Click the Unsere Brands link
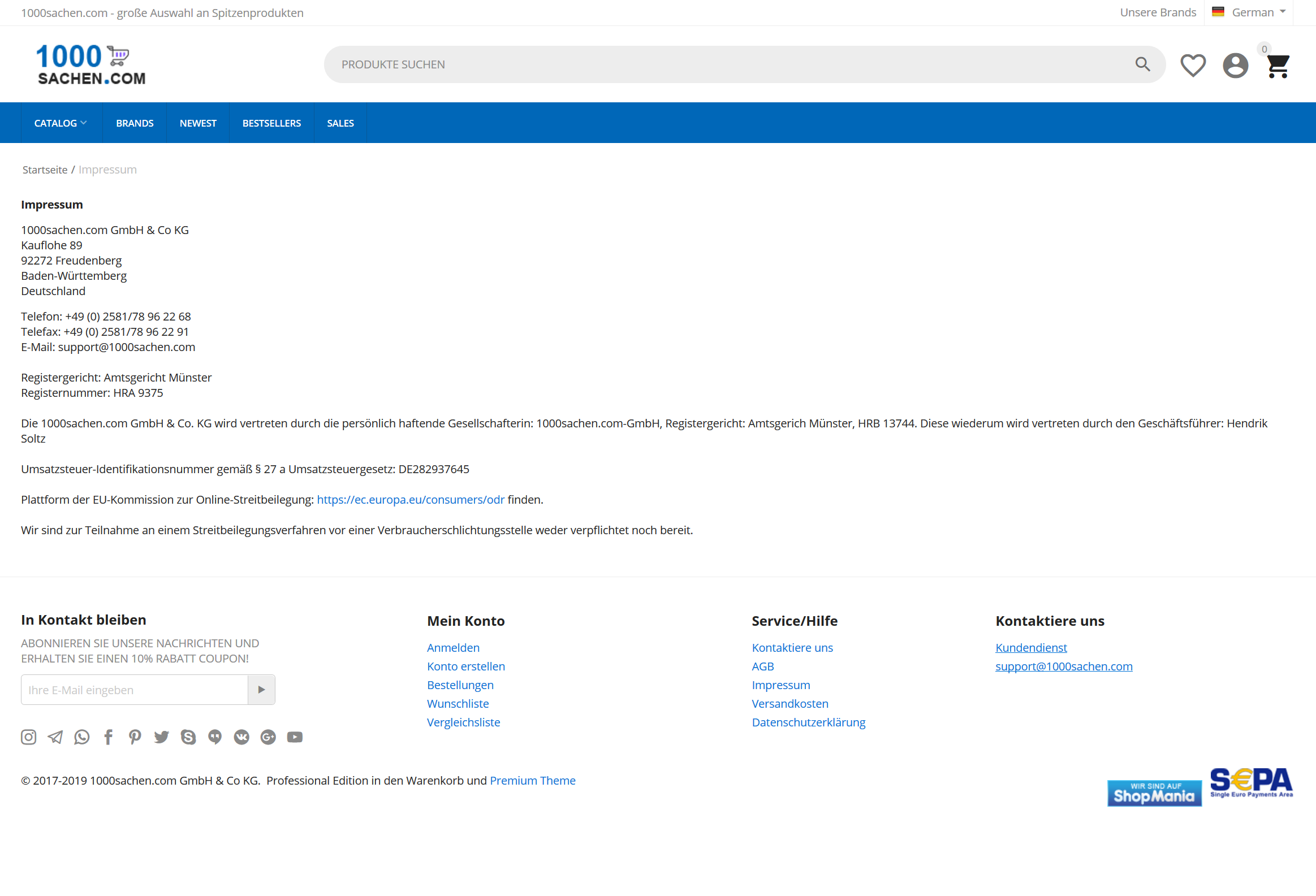This screenshot has width=1316, height=896. click(x=1158, y=12)
